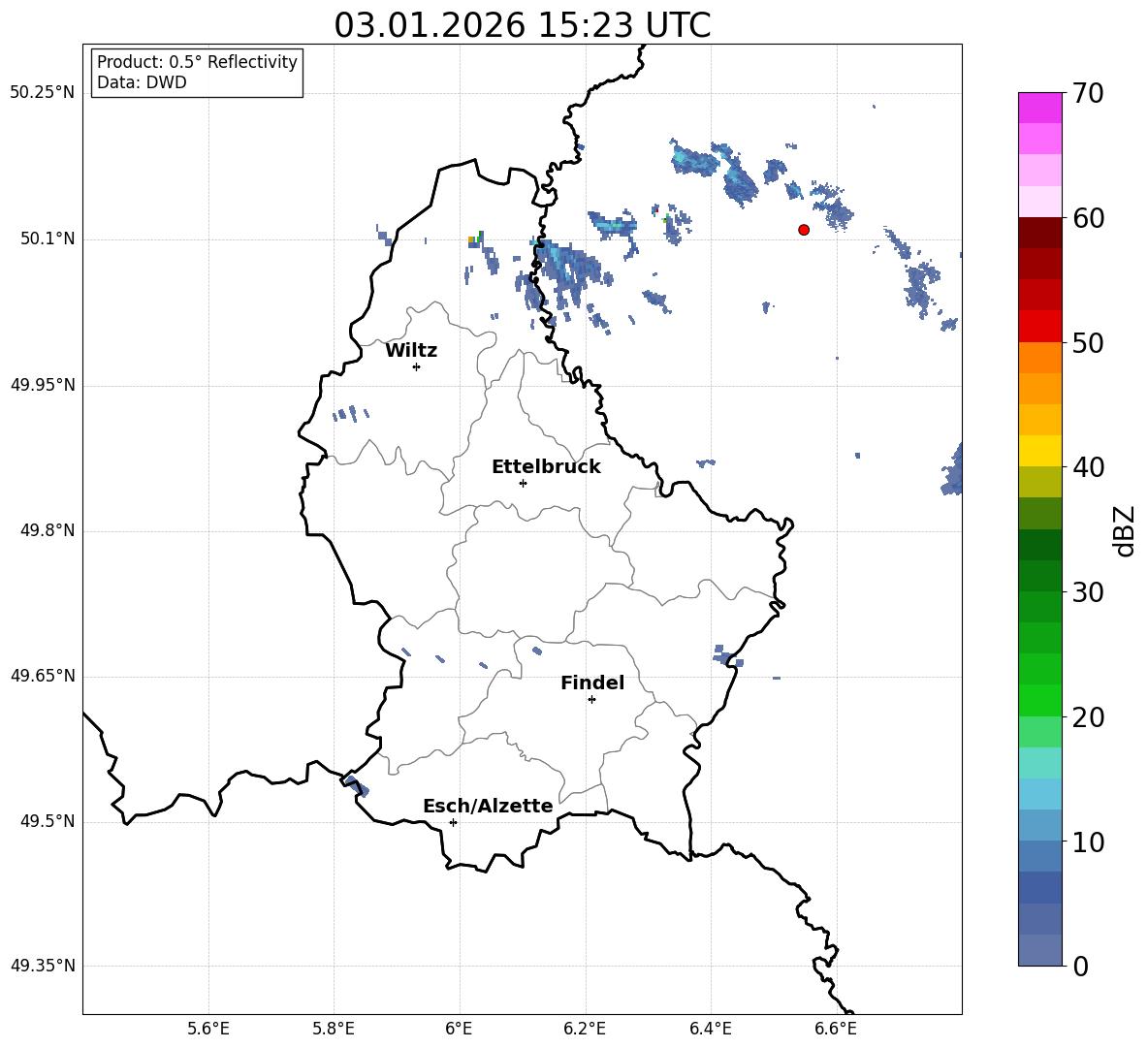
Task: Select the Esch/Alzette city label
Action: pos(488,806)
